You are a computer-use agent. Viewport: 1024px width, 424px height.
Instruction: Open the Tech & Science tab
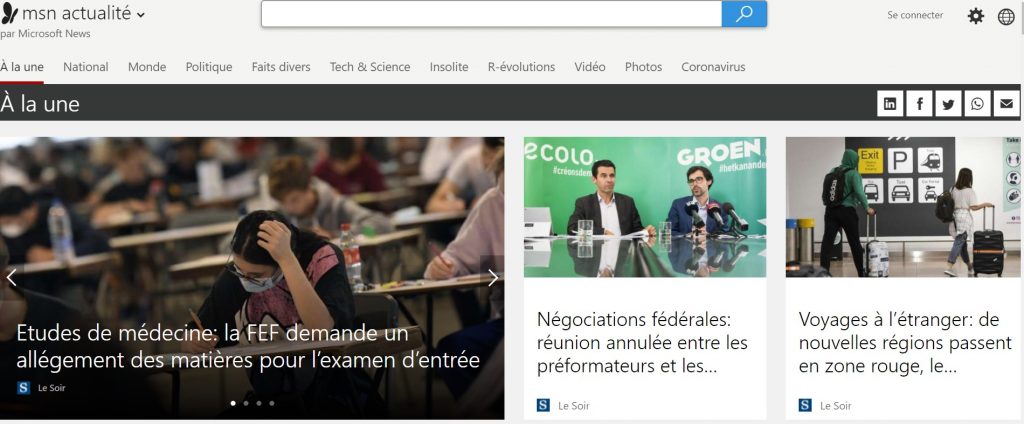370,67
